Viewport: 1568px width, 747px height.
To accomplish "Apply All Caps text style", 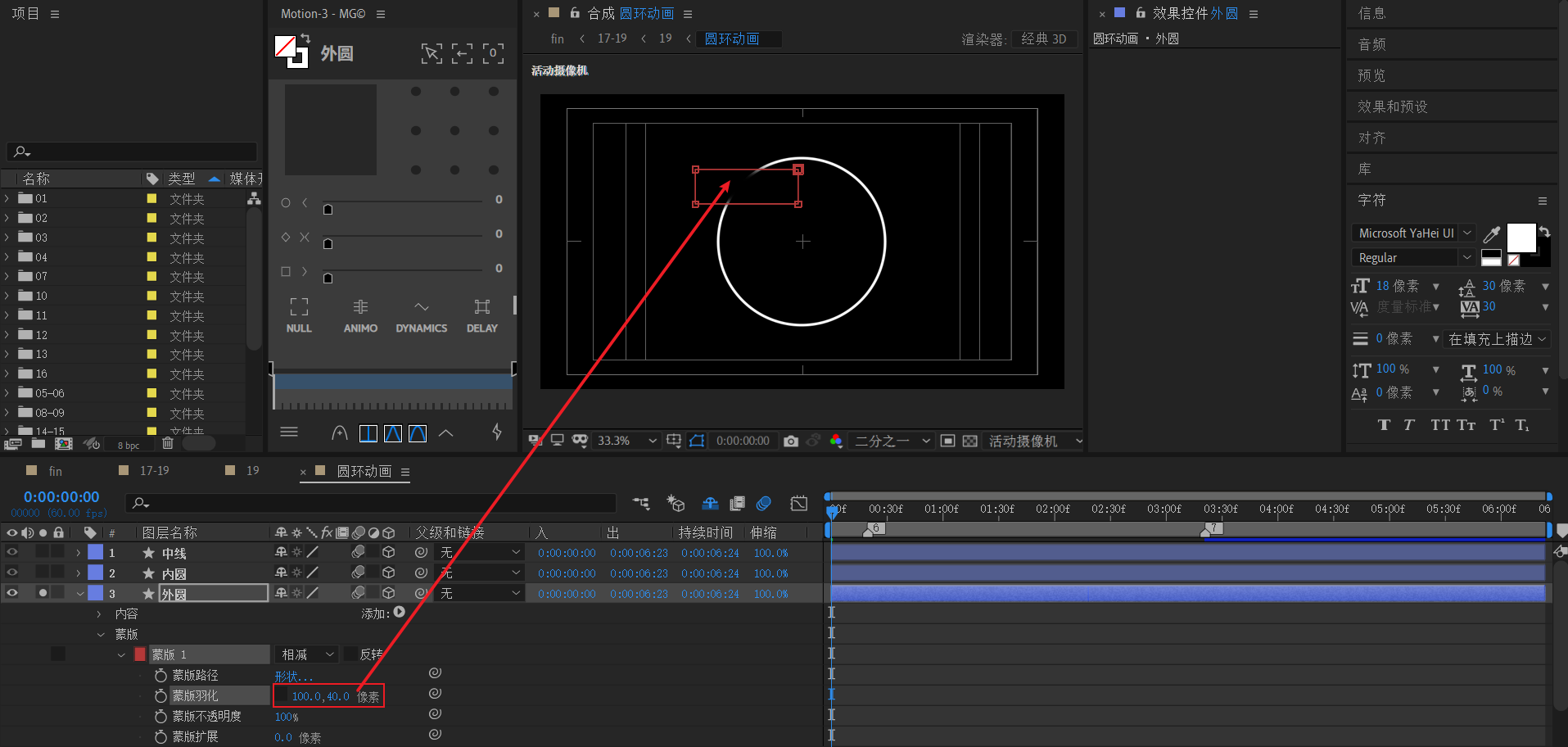I will (1440, 424).
